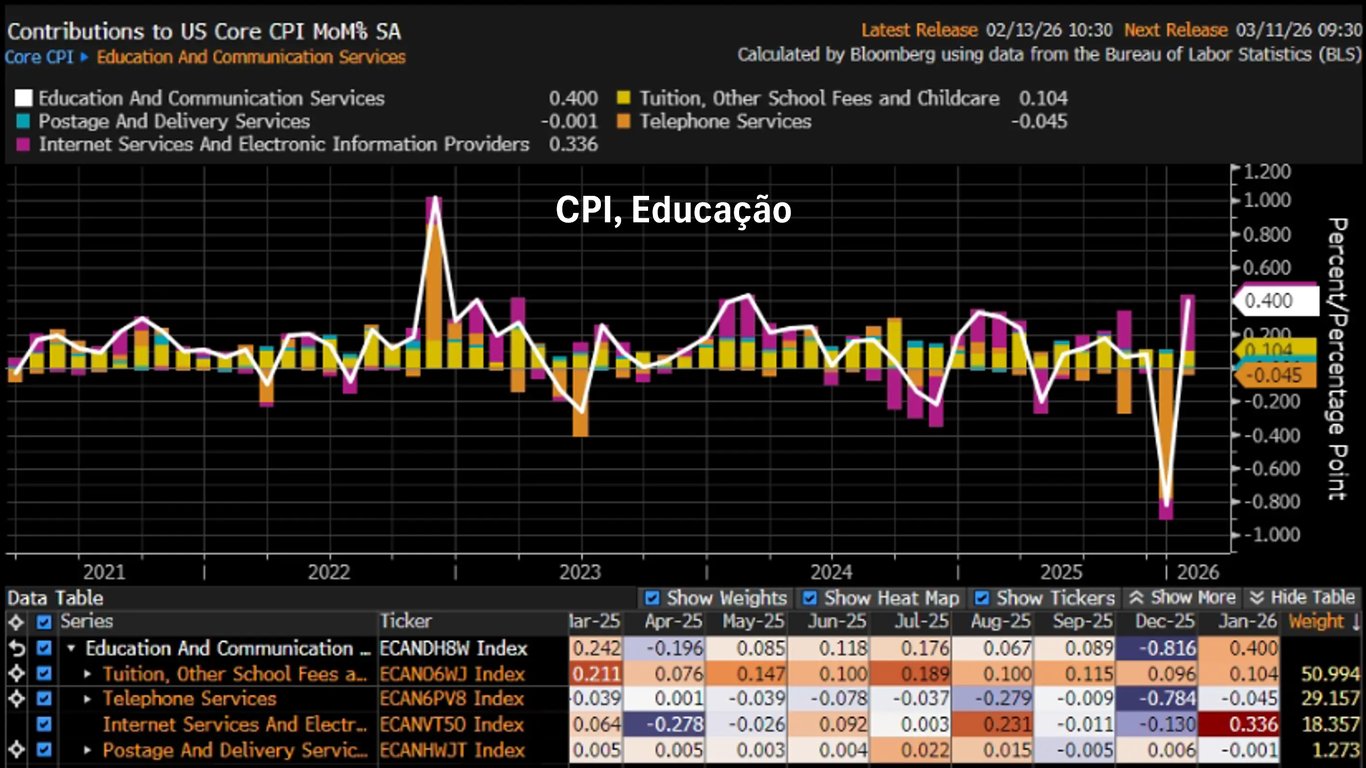The height and width of the screenshot is (768, 1366).
Task: Click the magenta Internet Services legend swatch
Action: [x=23, y=145]
